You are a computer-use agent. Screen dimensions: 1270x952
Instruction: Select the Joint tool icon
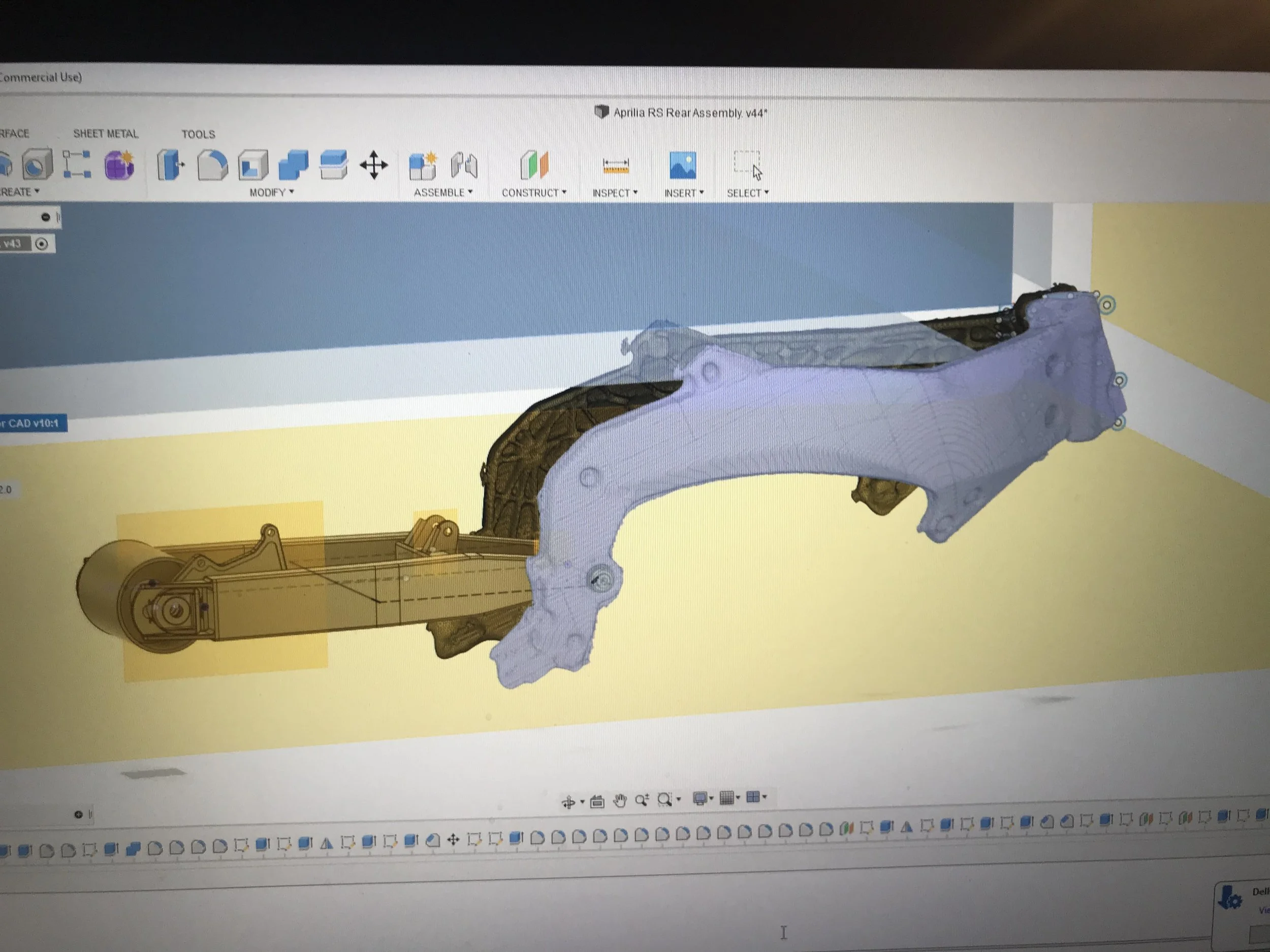464,166
